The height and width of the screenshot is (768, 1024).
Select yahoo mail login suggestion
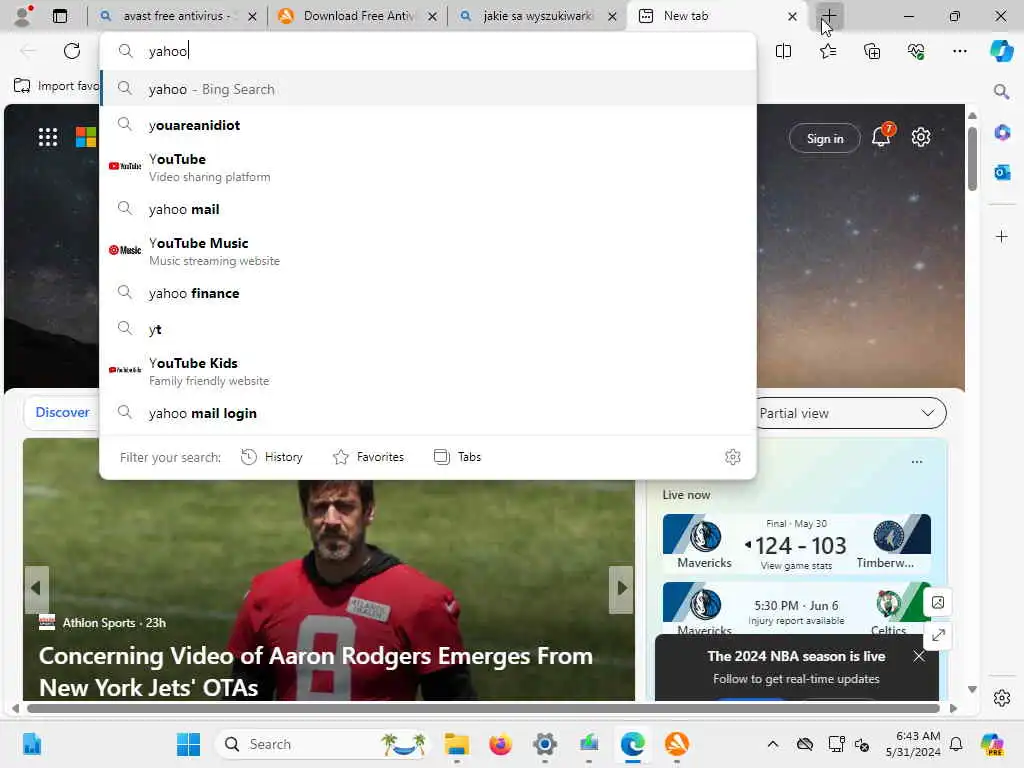click(428, 413)
